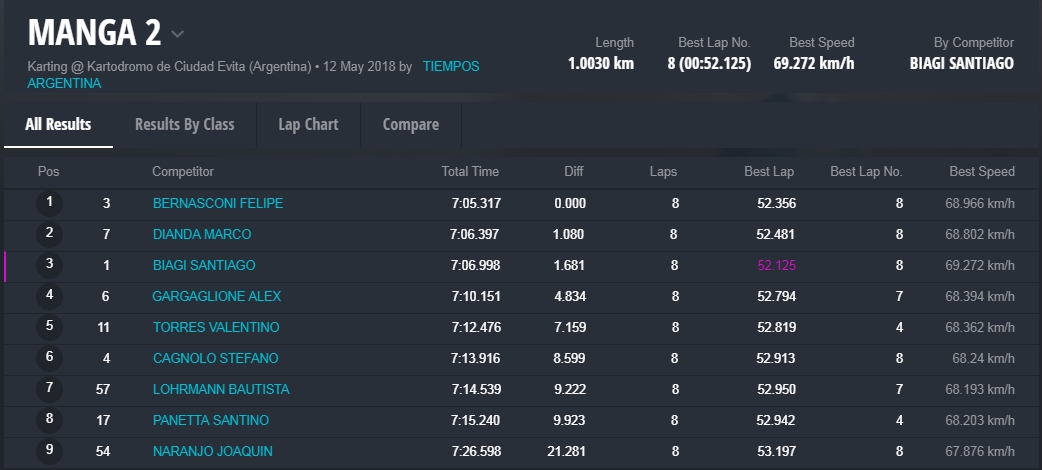Select BIAGI SANTIAGO in results table

(203, 266)
